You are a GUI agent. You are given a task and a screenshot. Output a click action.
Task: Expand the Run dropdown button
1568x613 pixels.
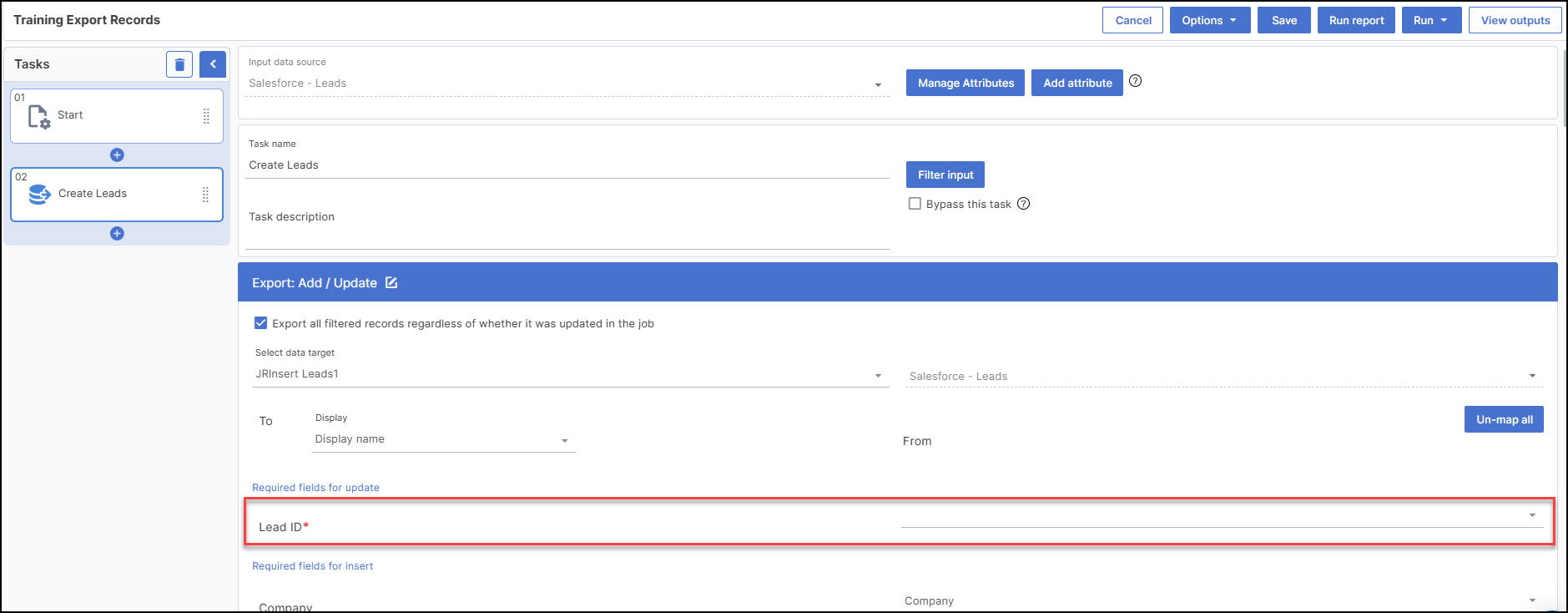click(1430, 20)
